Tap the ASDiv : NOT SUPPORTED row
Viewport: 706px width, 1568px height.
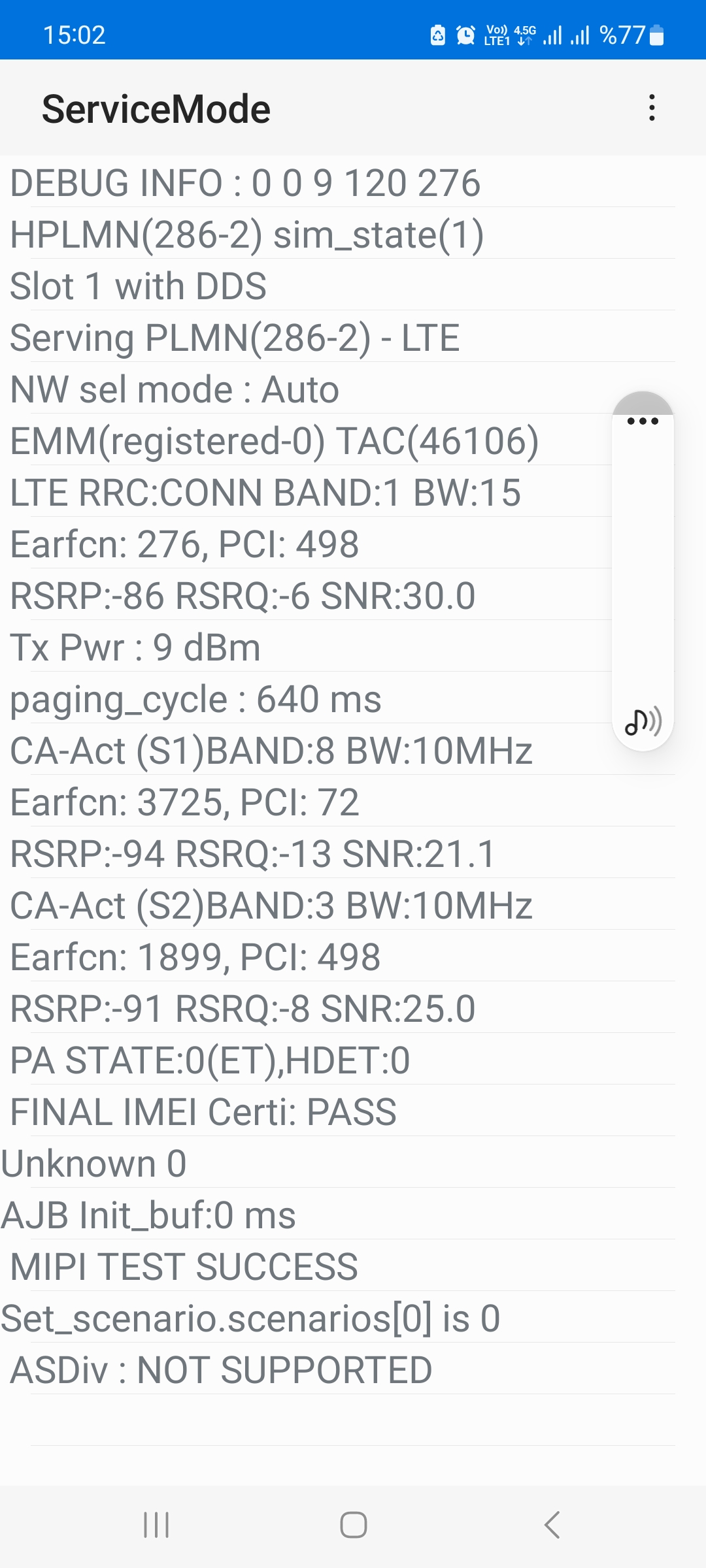[337, 1369]
